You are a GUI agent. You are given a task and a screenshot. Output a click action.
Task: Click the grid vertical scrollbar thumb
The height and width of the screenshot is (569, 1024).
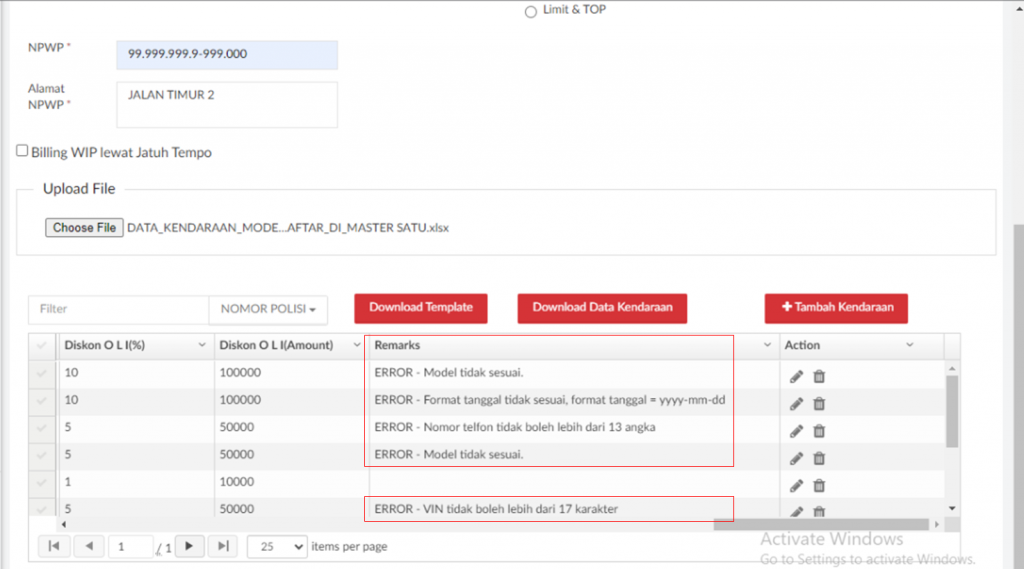click(952, 412)
